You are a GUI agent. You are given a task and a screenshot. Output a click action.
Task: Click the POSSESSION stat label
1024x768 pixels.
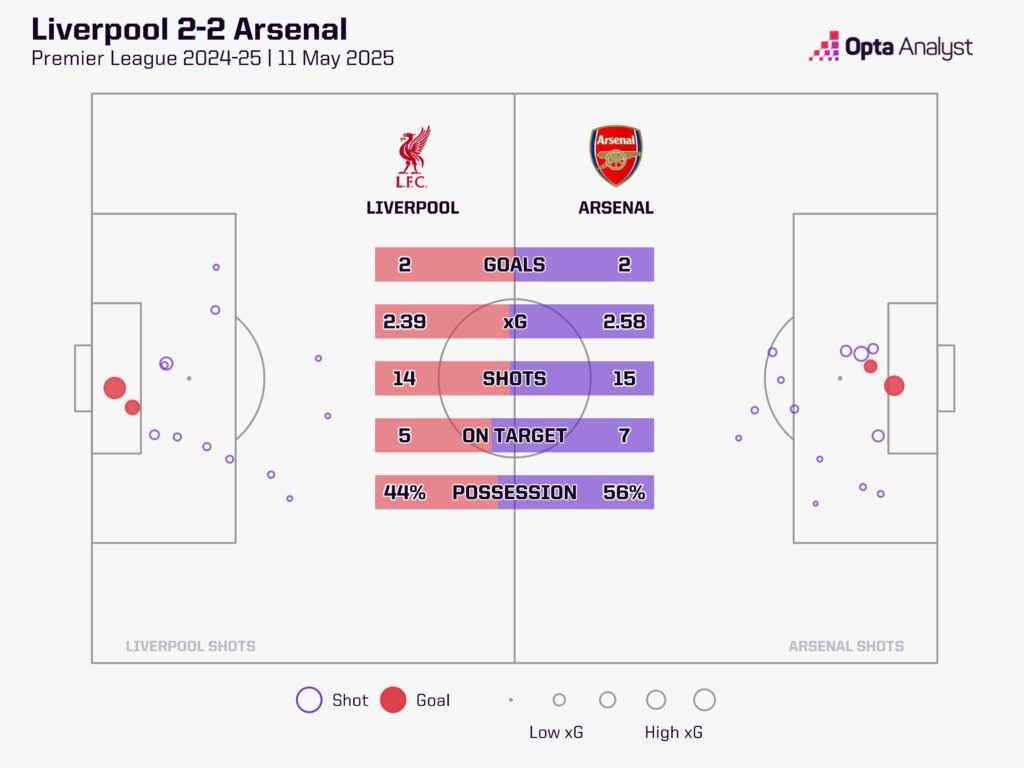(514, 493)
